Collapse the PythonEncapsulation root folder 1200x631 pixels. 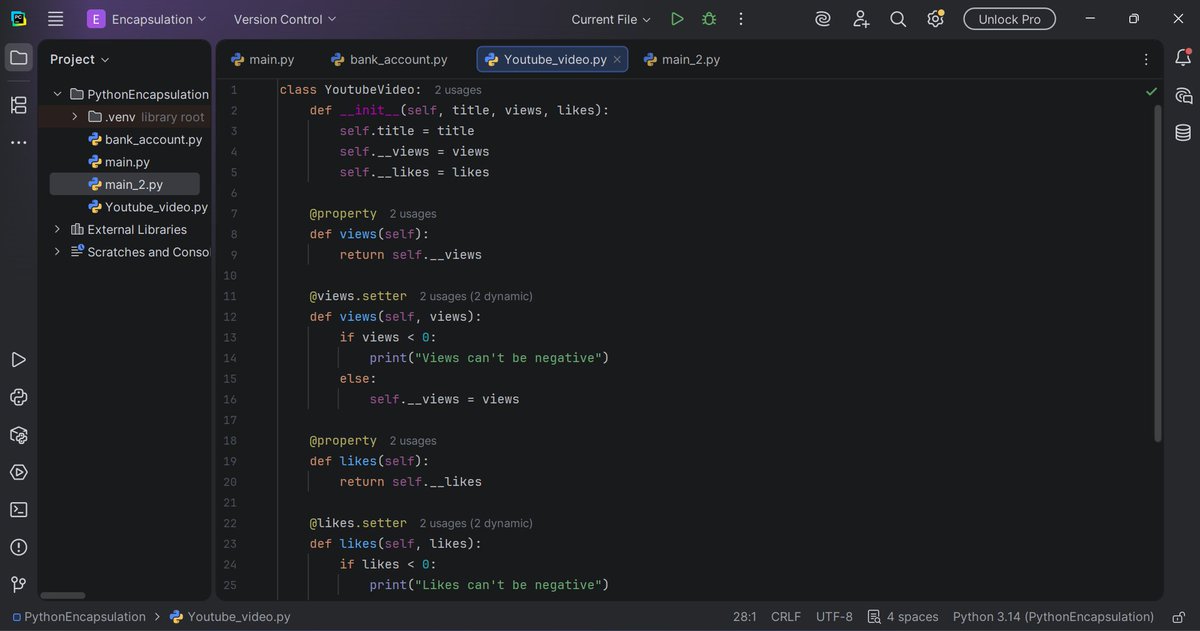point(57,94)
